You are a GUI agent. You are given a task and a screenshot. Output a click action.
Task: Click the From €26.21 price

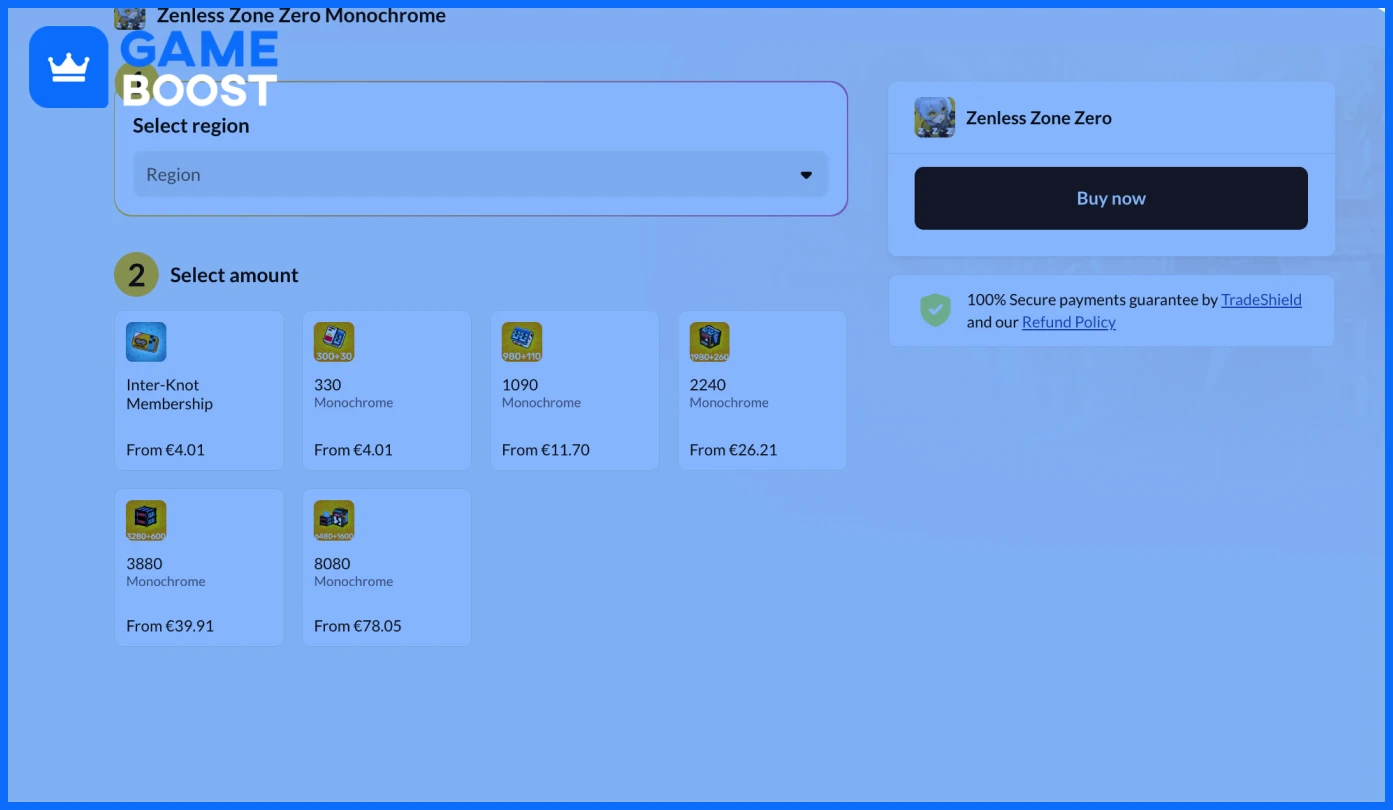coord(733,450)
